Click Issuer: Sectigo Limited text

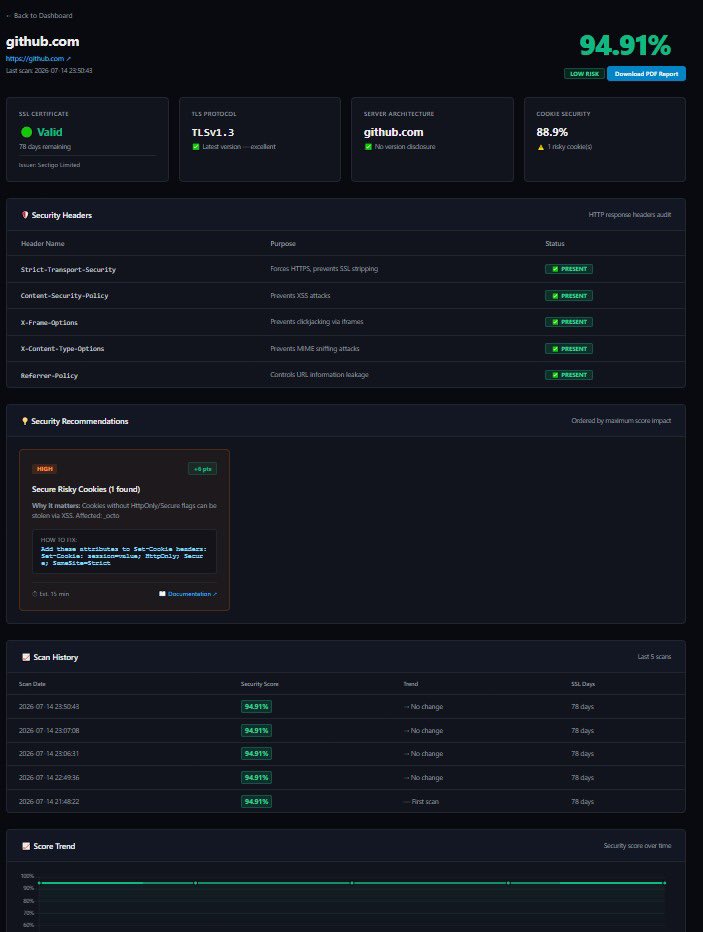[49, 165]
